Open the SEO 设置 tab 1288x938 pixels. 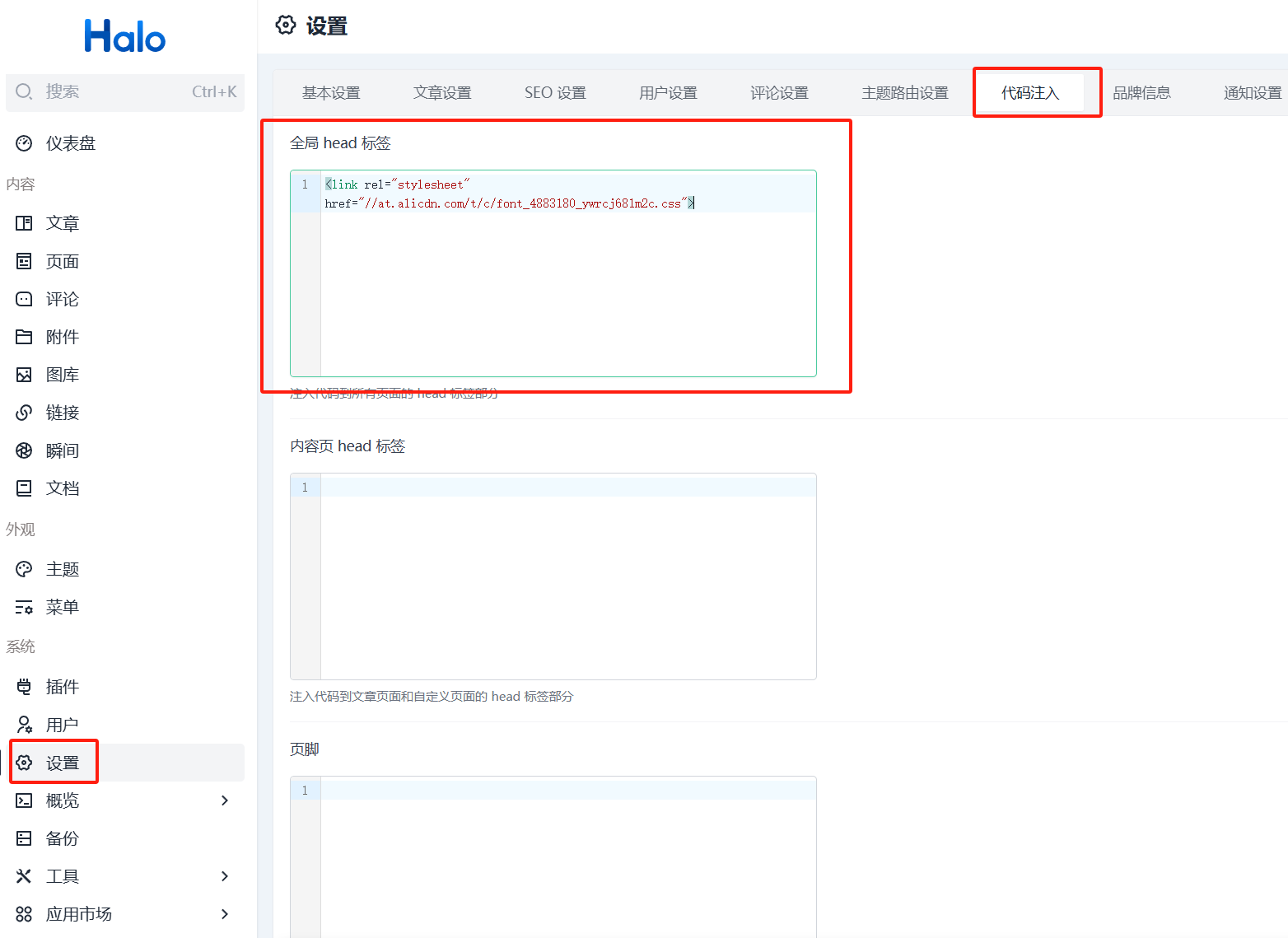click(555, 93)
